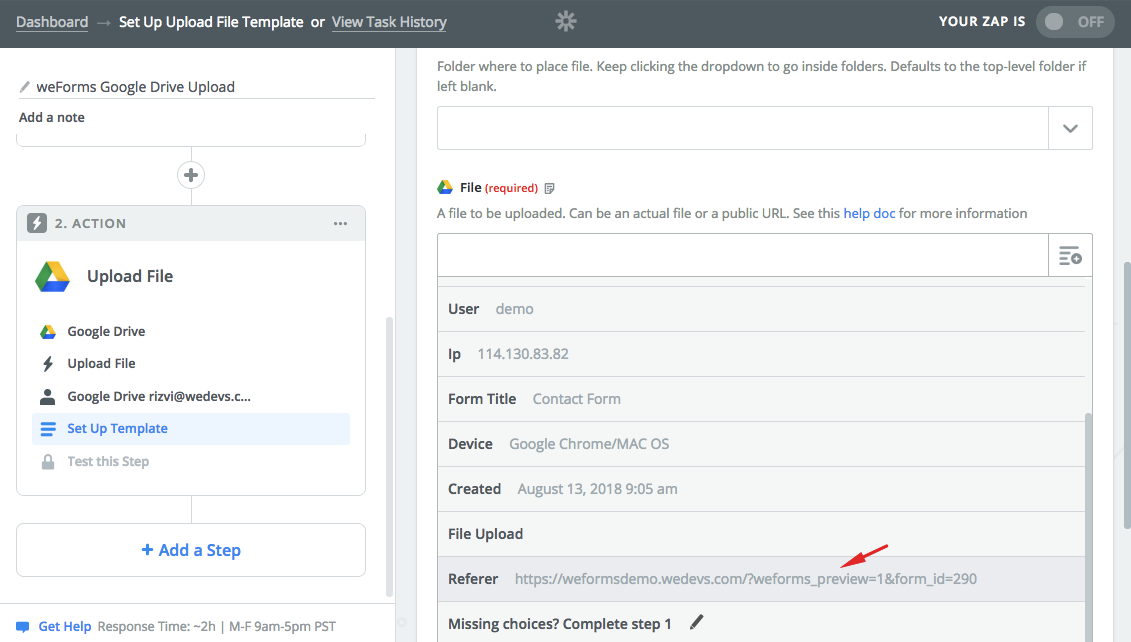Click the File input field
Image resolution: width=1131 pixels, height=642 pixels.
coord(743,255)
